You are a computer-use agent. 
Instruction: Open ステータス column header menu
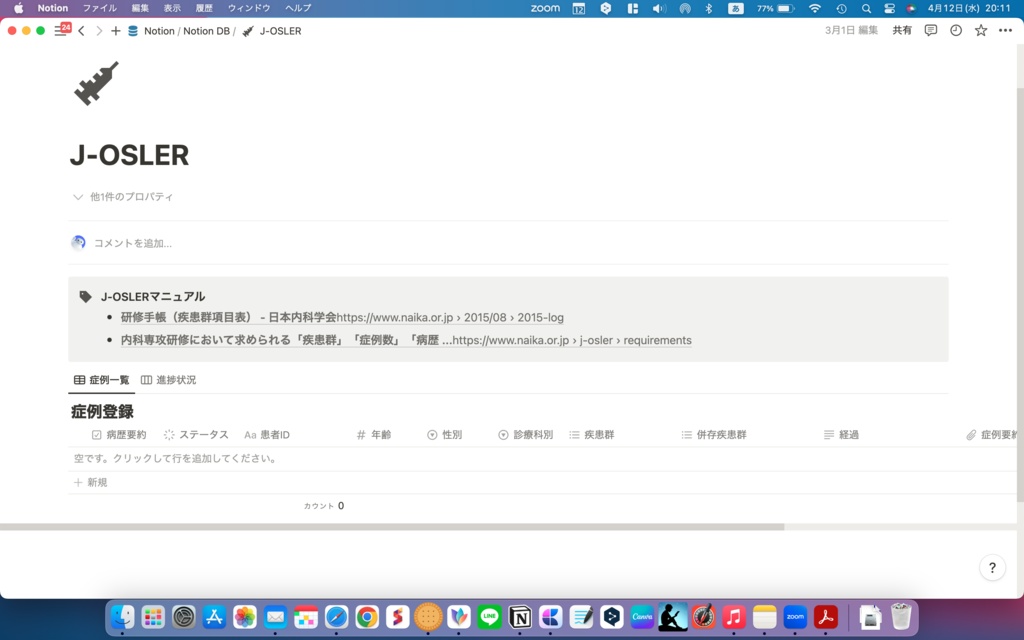pos(196,435)
